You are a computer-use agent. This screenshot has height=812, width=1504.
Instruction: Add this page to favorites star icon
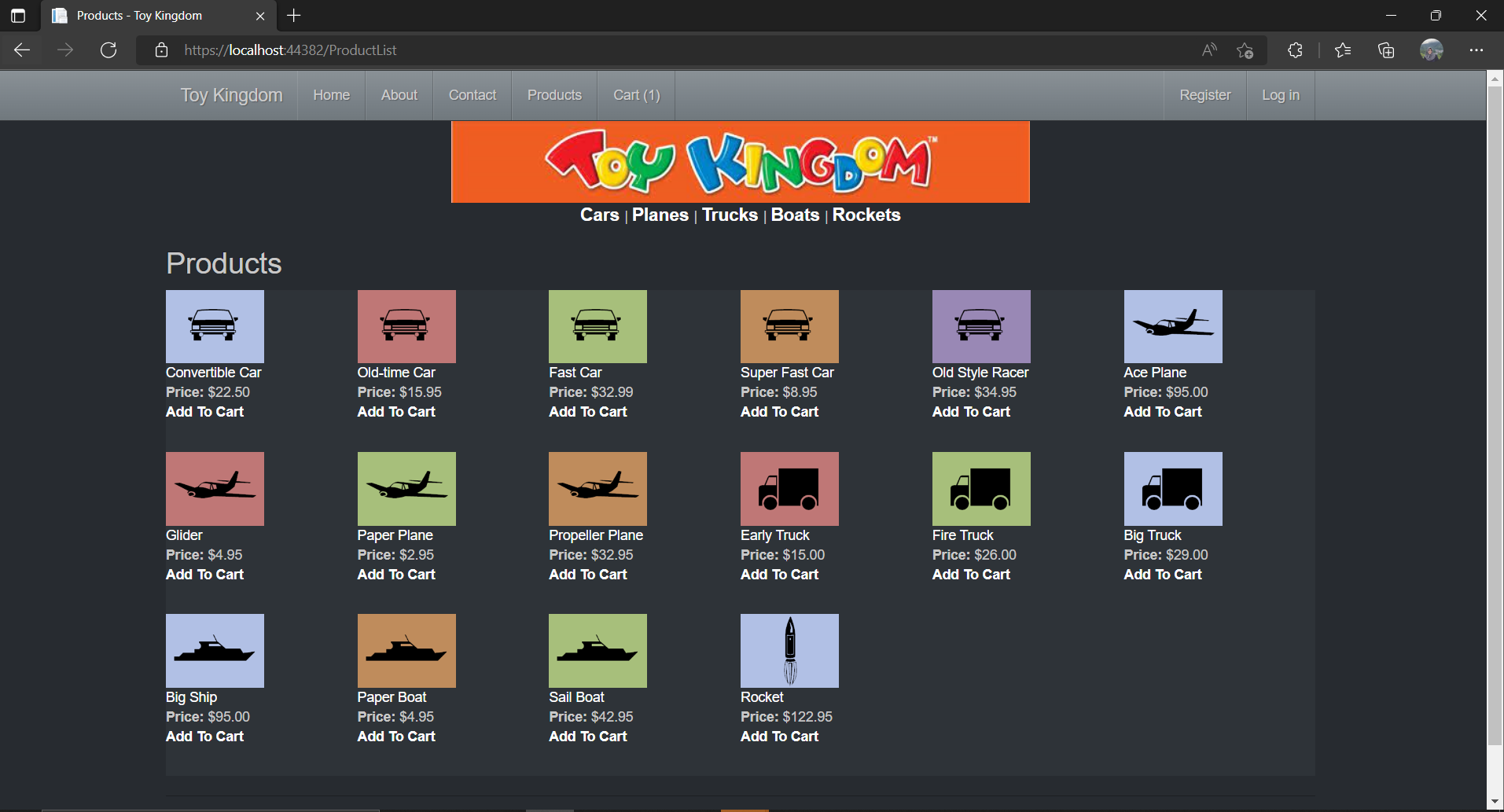[x=1245, y=50]
